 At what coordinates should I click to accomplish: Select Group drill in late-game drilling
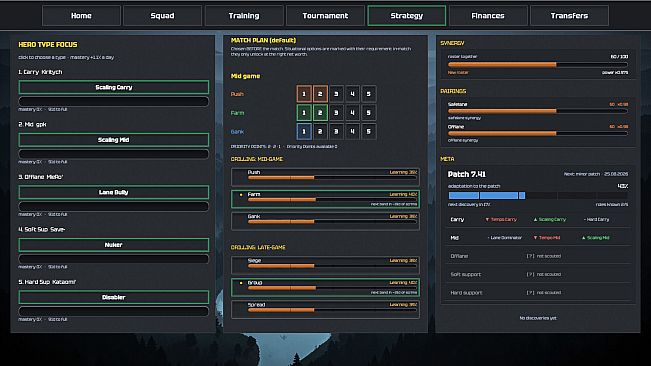325,287
